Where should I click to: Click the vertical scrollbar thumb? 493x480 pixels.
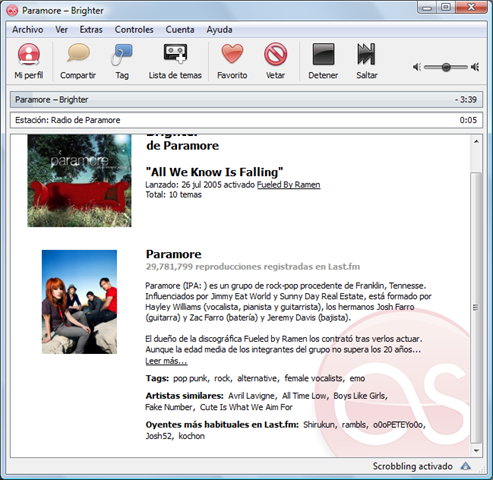click(476, 307)
